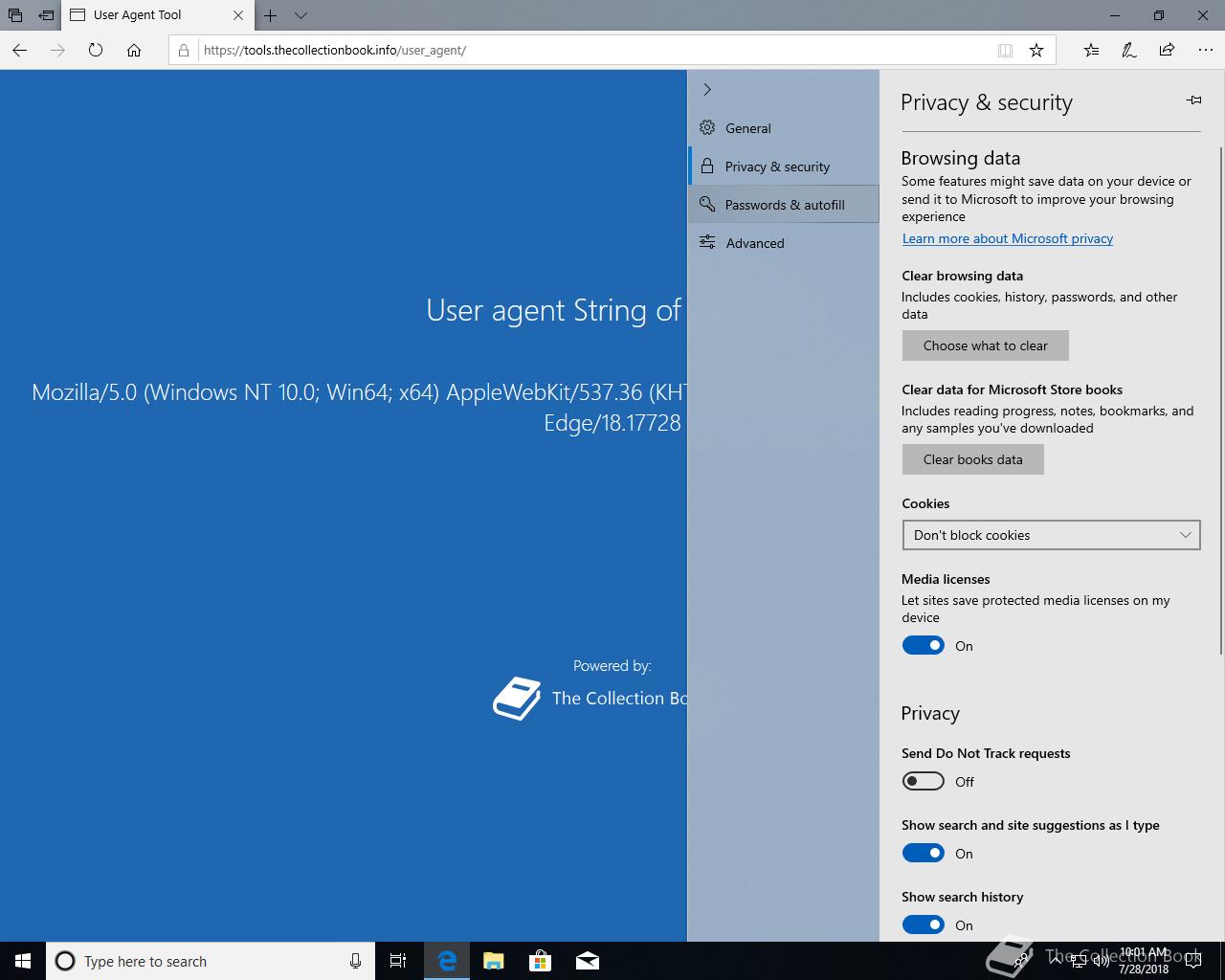Go forward with the forward arrow

click(57, 50)
